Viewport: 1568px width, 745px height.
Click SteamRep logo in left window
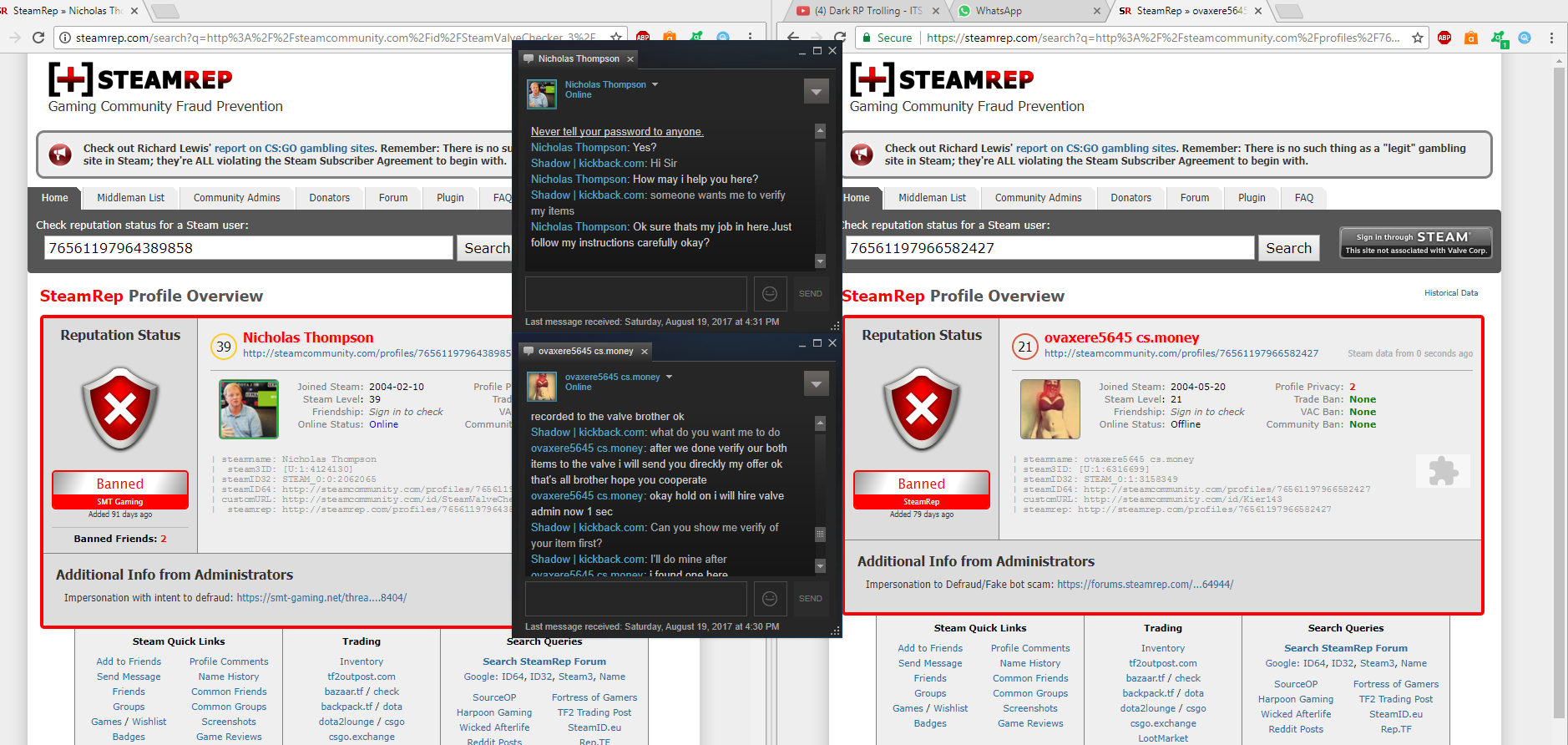tap(140, 79)
